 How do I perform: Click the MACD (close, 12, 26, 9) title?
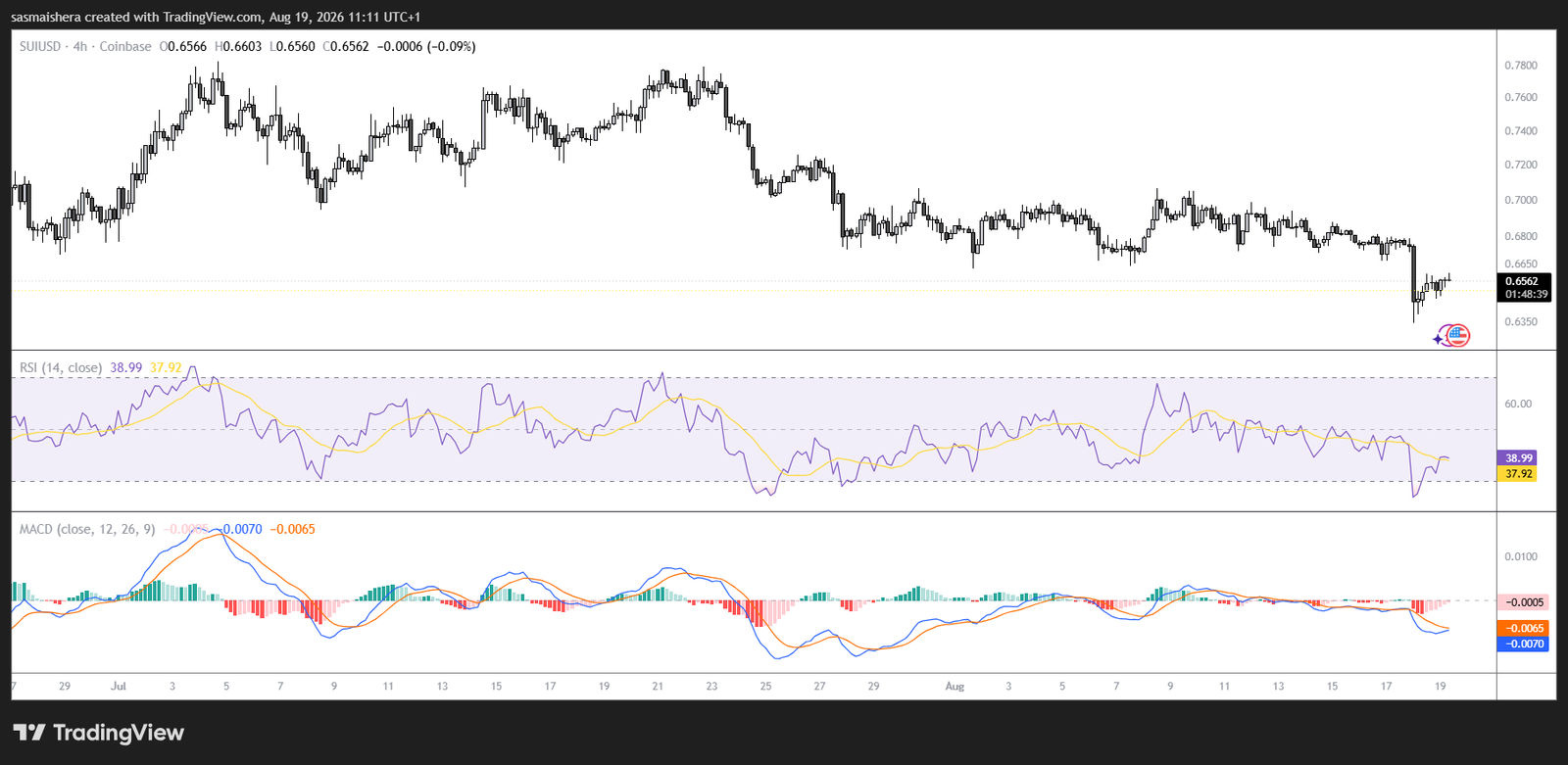point(87,529)
